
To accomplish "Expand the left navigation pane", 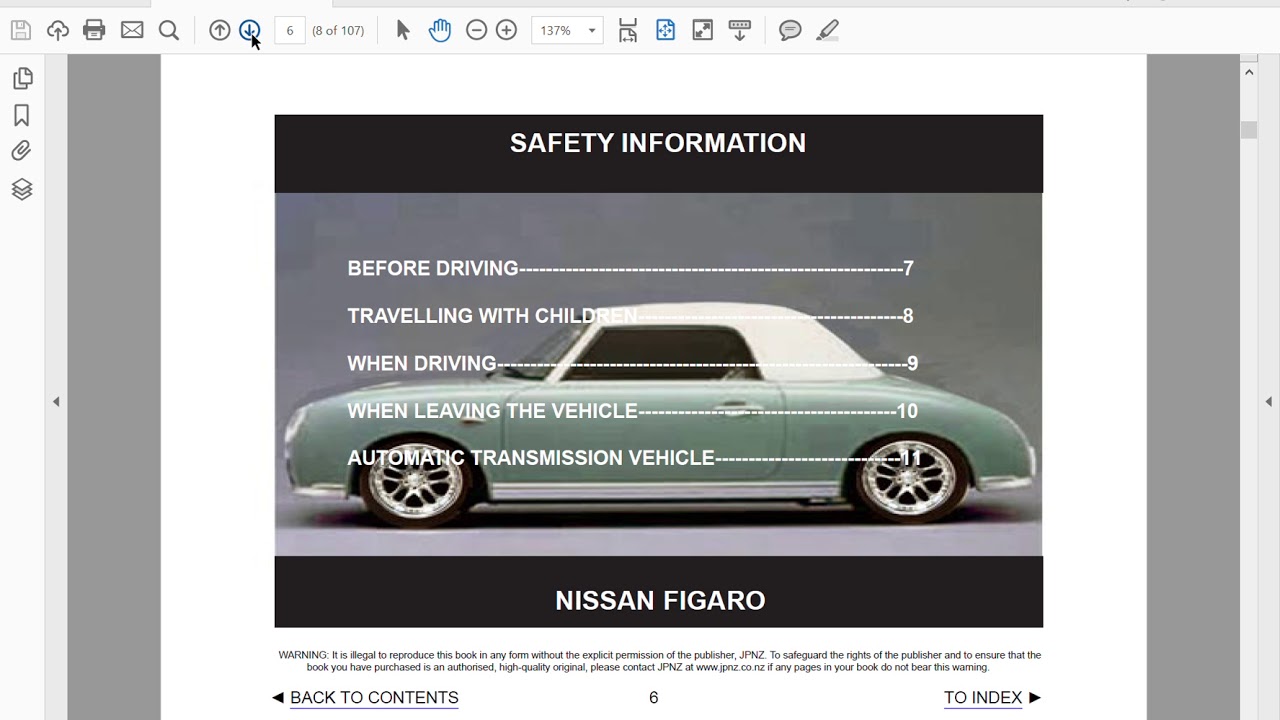I will [x=56, y=401].
